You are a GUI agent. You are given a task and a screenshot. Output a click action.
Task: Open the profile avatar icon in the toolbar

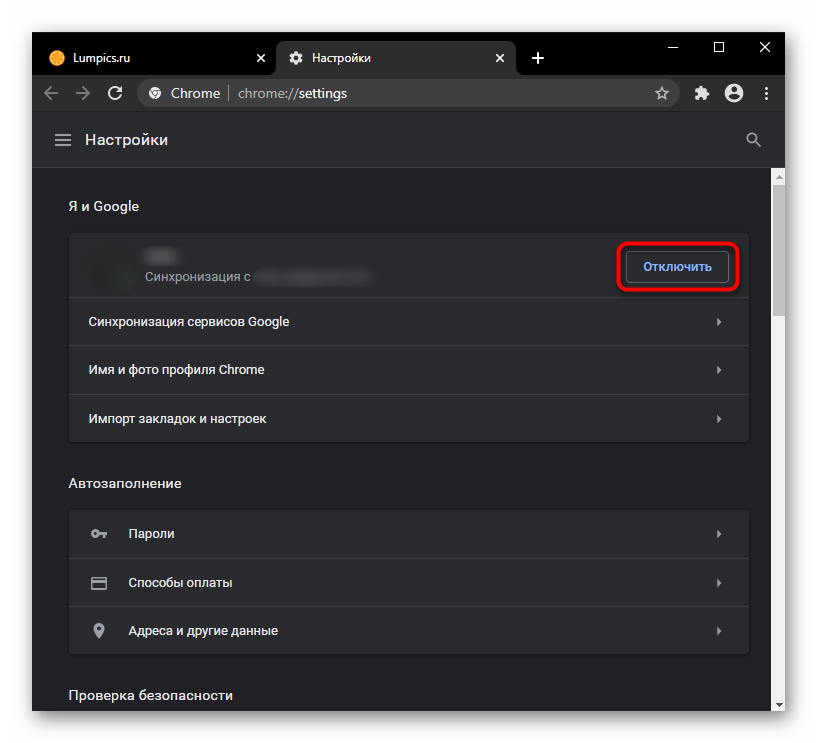734,93
